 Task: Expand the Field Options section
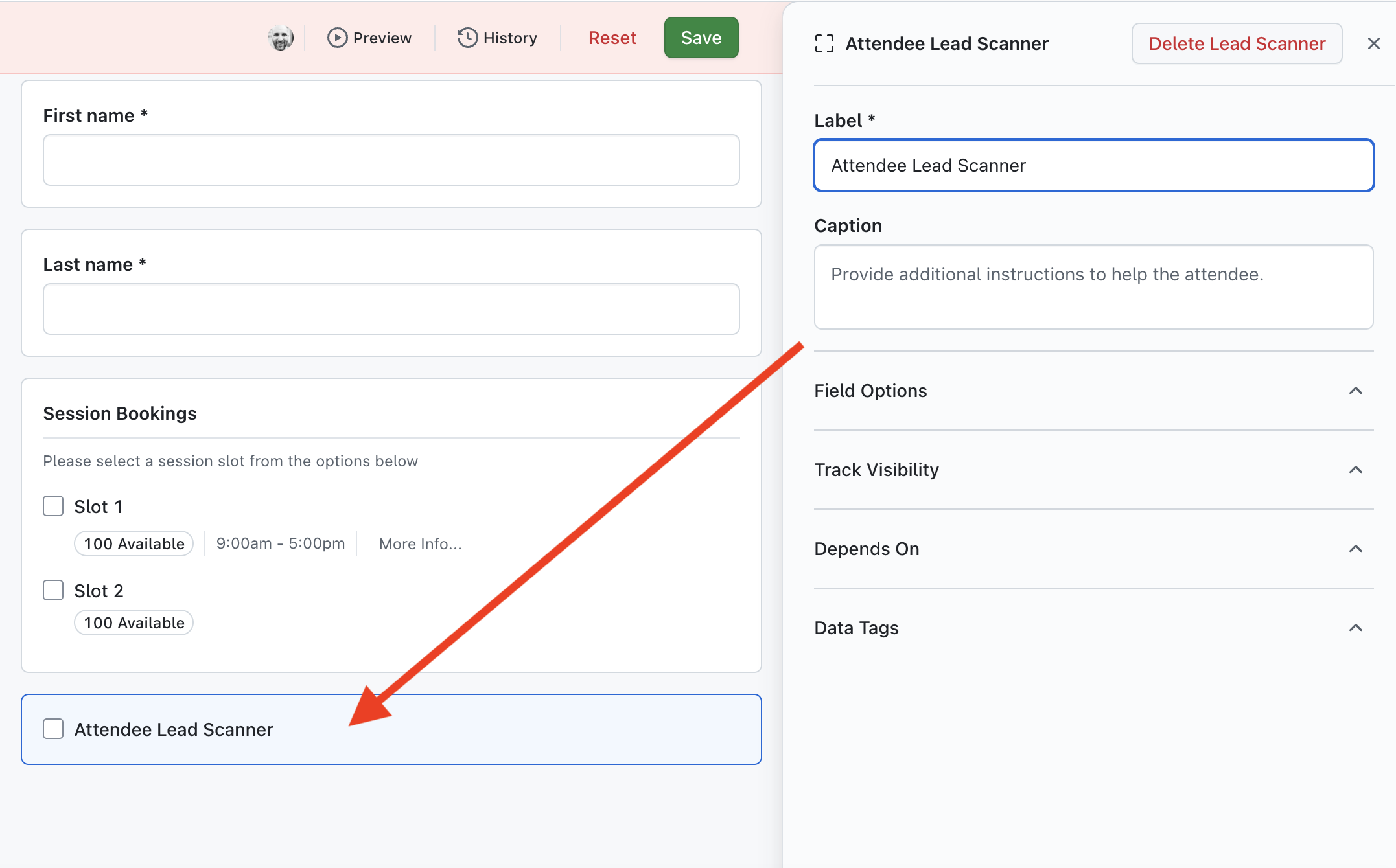[x=1355, y=391]
